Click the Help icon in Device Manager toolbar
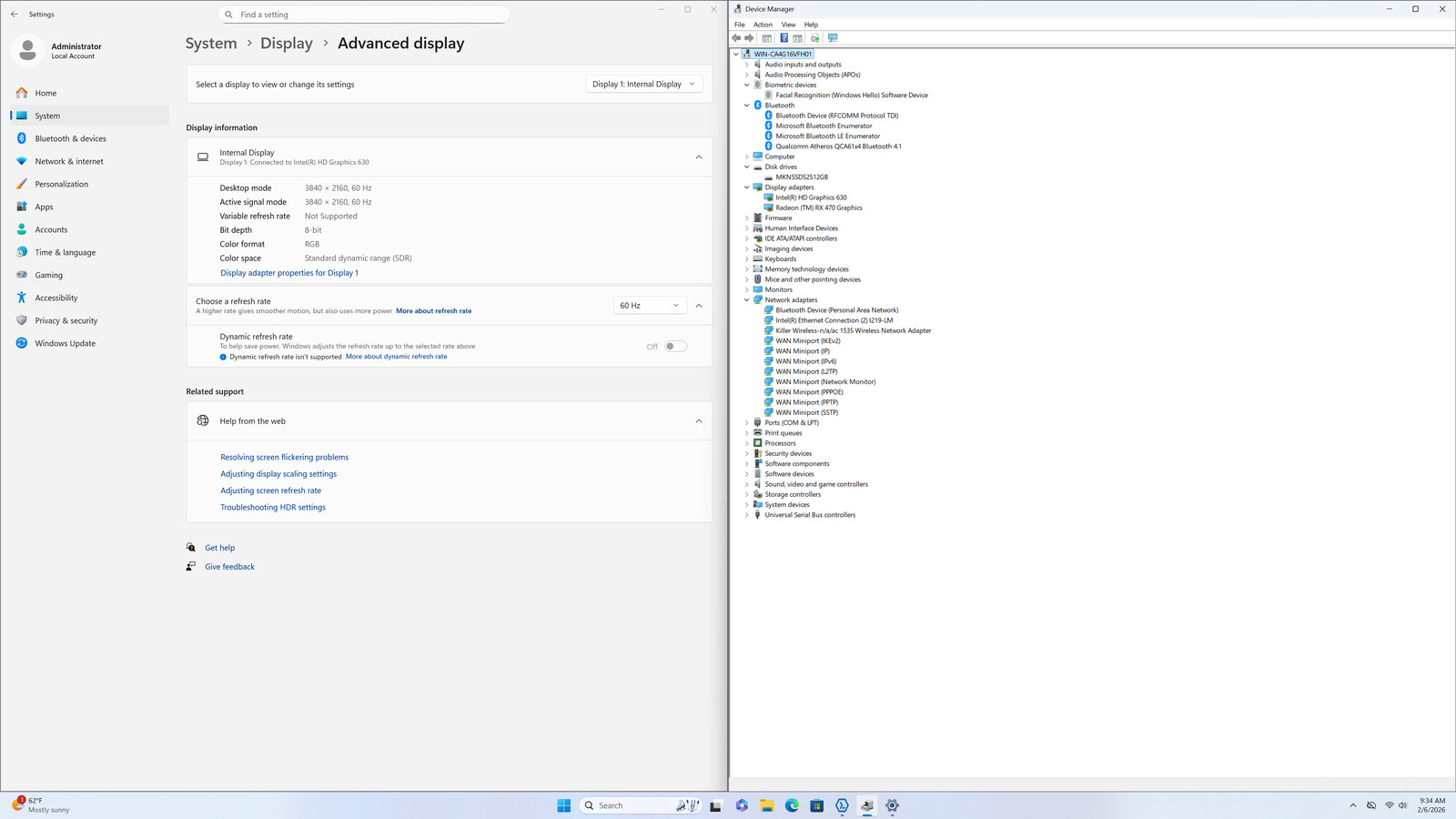The height and width of the screenshot is (819, 1456). [x=784, y=38]
